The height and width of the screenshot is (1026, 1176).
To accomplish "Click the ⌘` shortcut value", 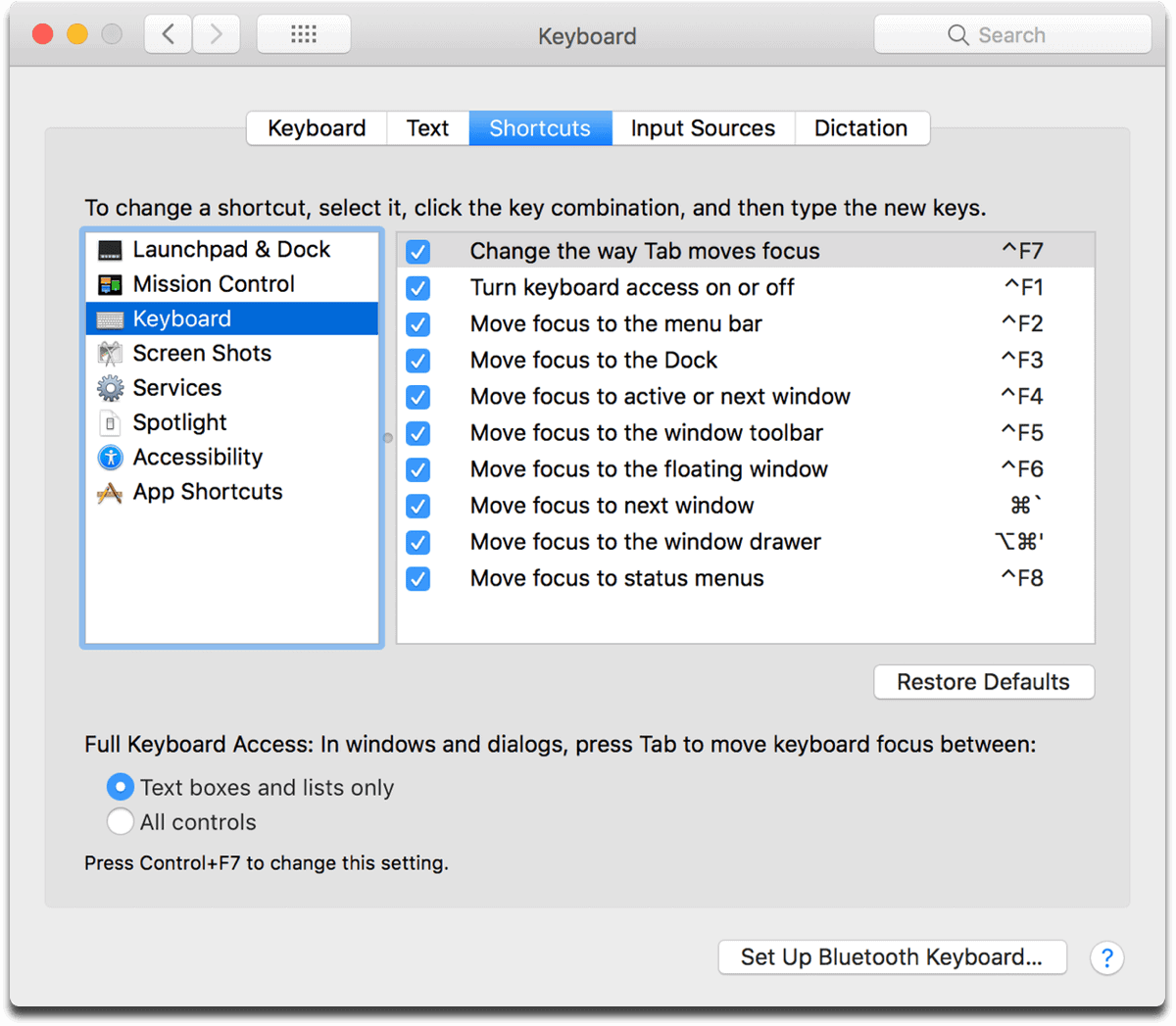I will [1027, 506].
